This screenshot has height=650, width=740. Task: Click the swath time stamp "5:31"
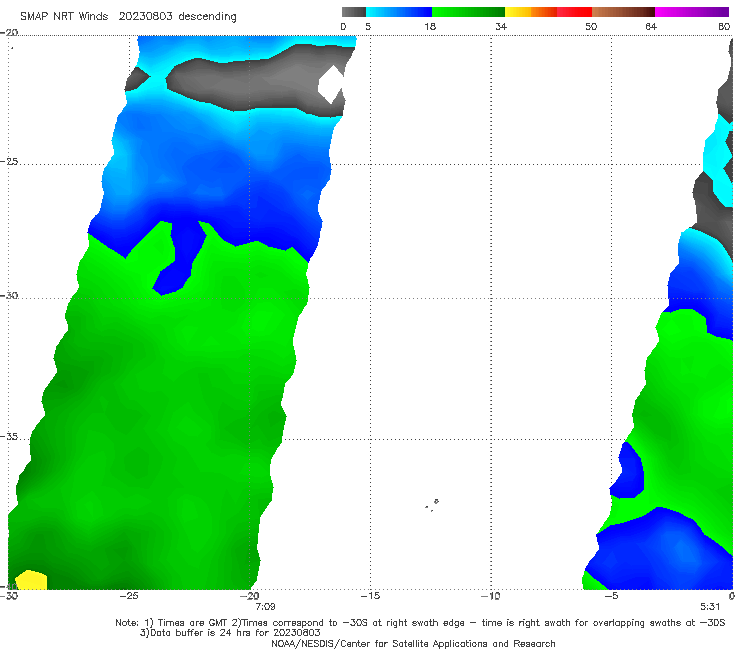pyautogui.click(x=710, y=607)
